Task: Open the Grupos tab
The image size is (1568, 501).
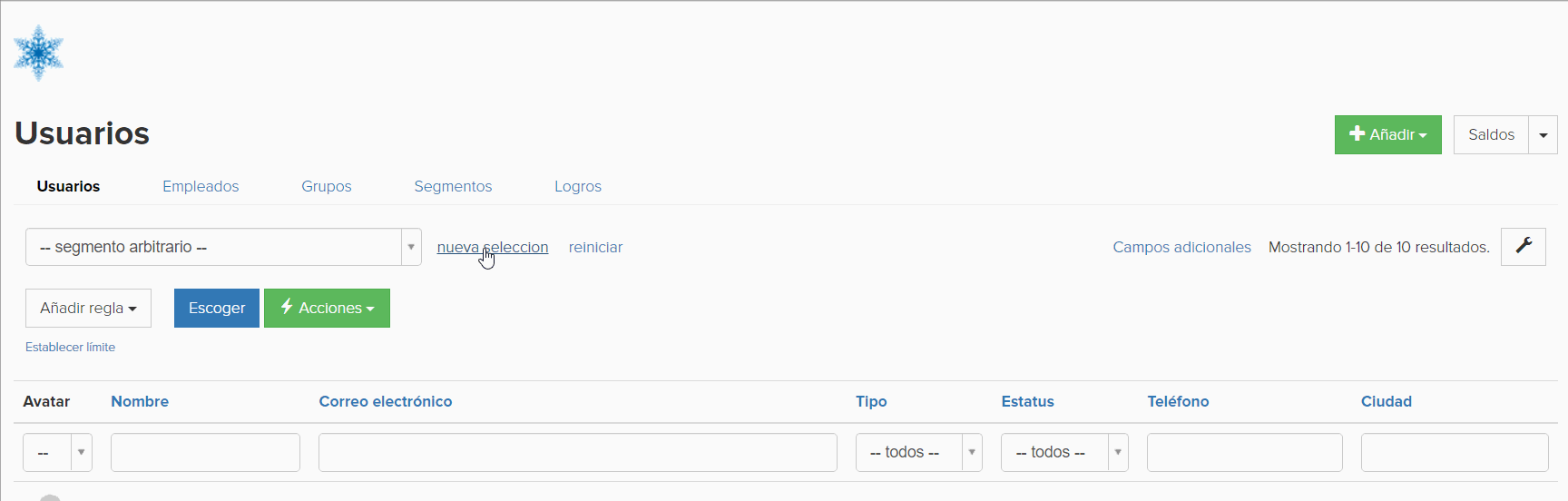Action: click(x=327, y=186)
